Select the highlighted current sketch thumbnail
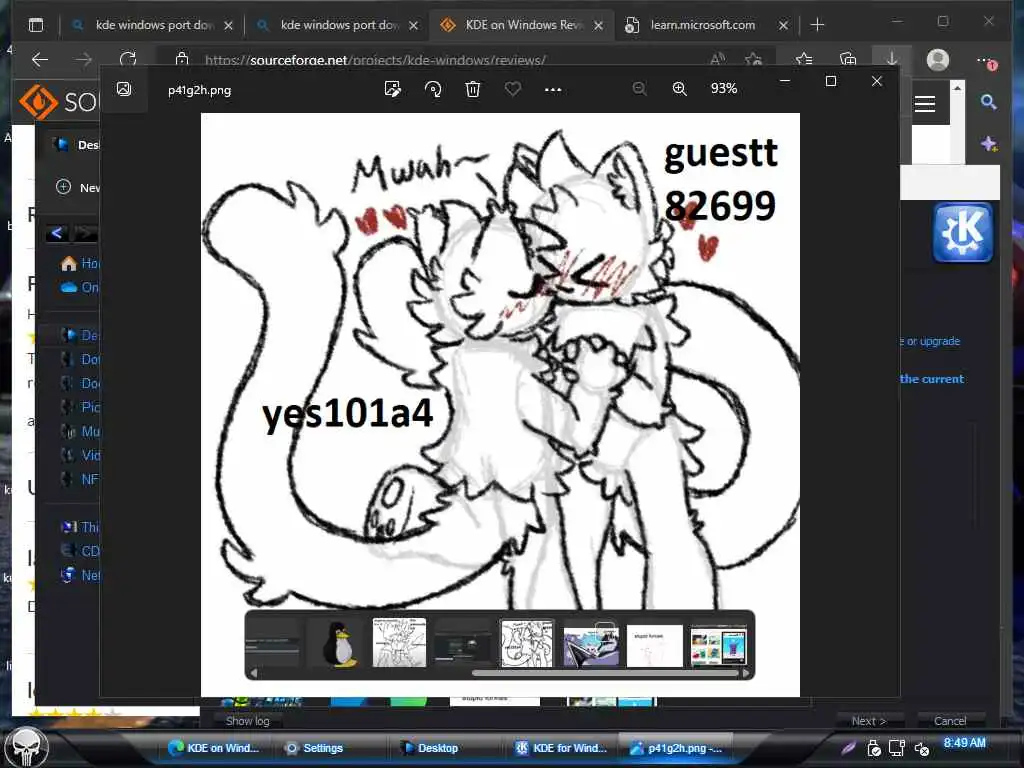1024x768 pixels. click(x=526, y=643)
